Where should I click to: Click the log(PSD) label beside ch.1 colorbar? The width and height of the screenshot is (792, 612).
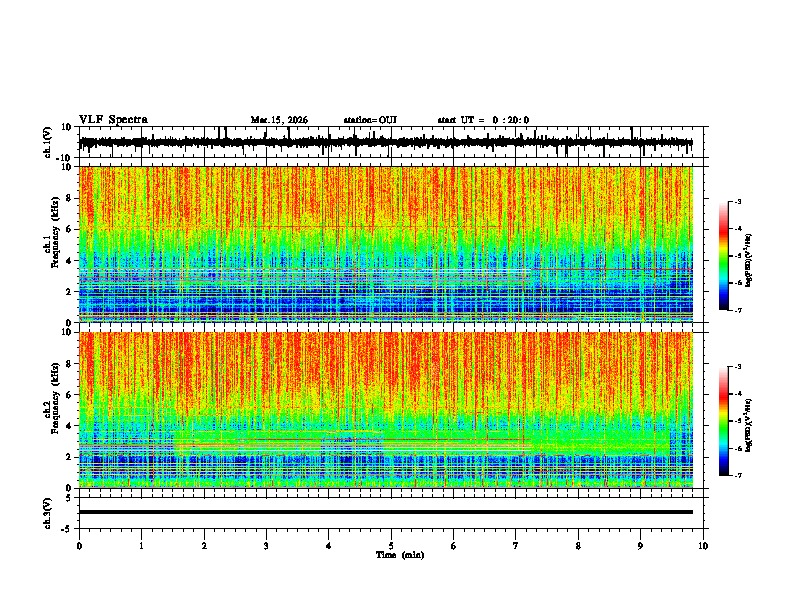click(749, 260)
